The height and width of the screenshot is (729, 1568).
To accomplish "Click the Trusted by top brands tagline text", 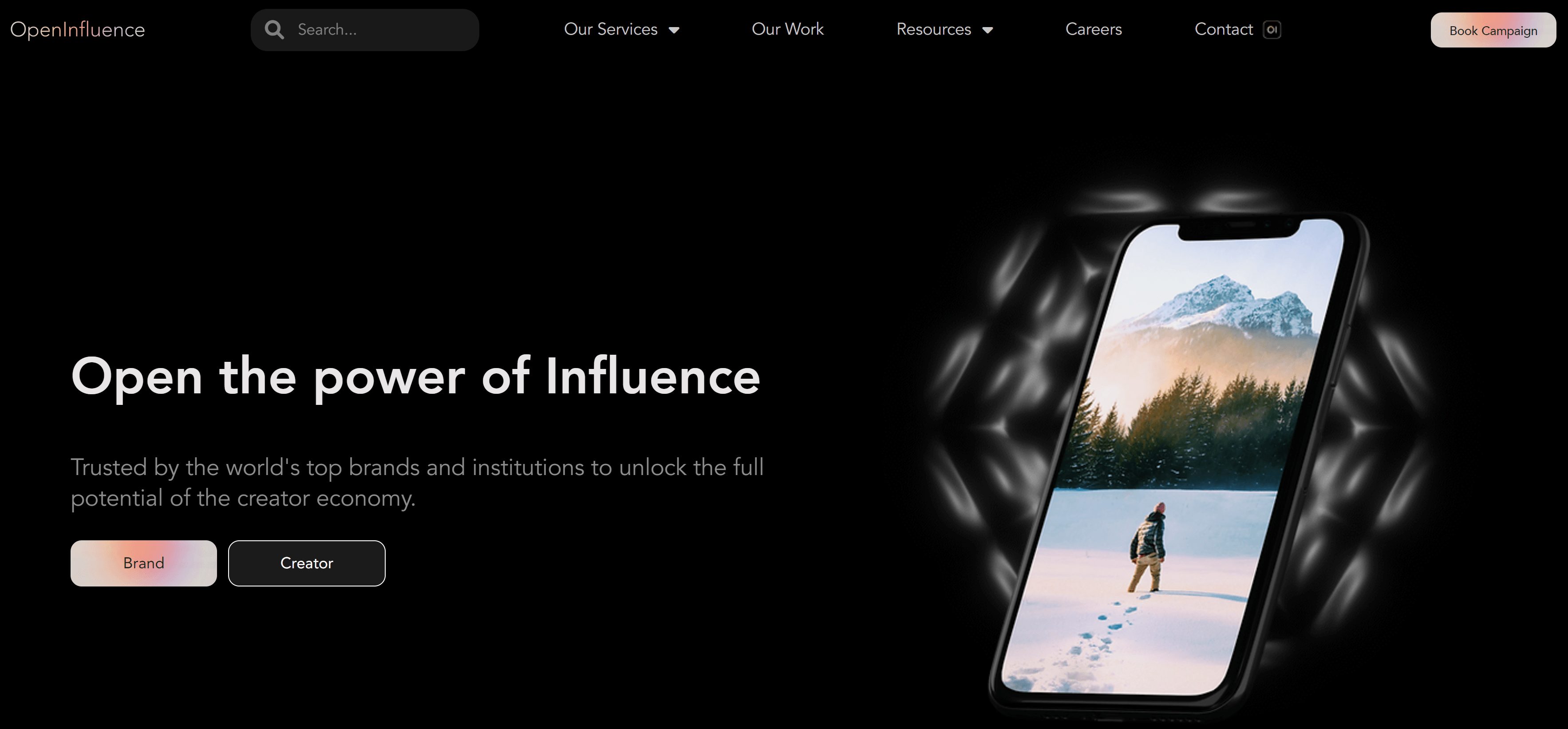I will point(417,482).
